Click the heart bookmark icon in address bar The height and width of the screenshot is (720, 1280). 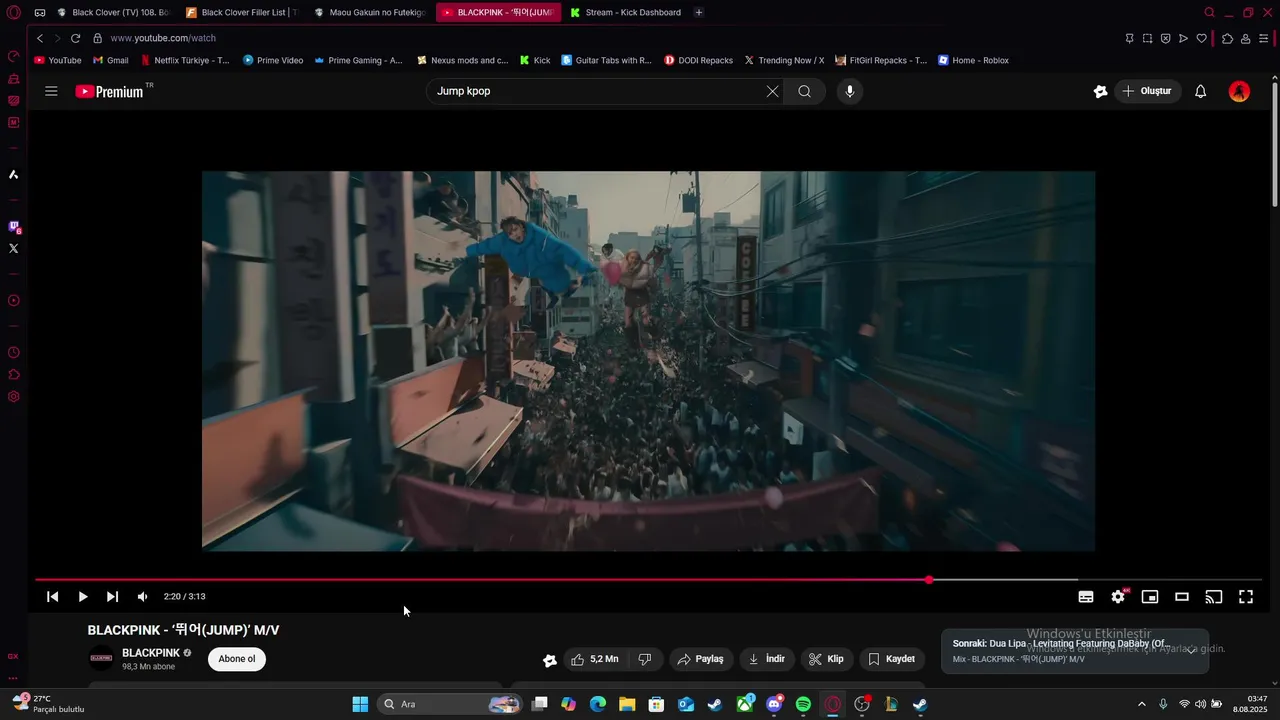pyautogui.click(x=1202, y=38)
